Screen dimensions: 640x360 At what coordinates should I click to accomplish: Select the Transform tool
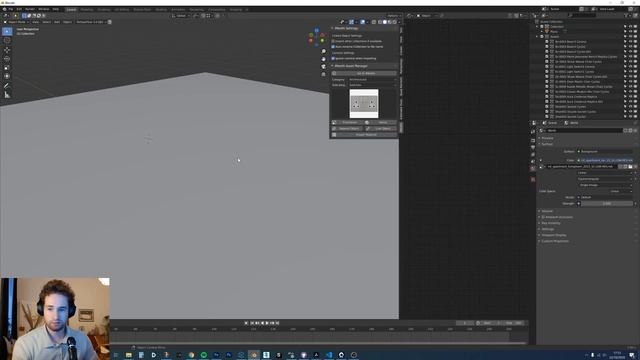tap(7, 76)
